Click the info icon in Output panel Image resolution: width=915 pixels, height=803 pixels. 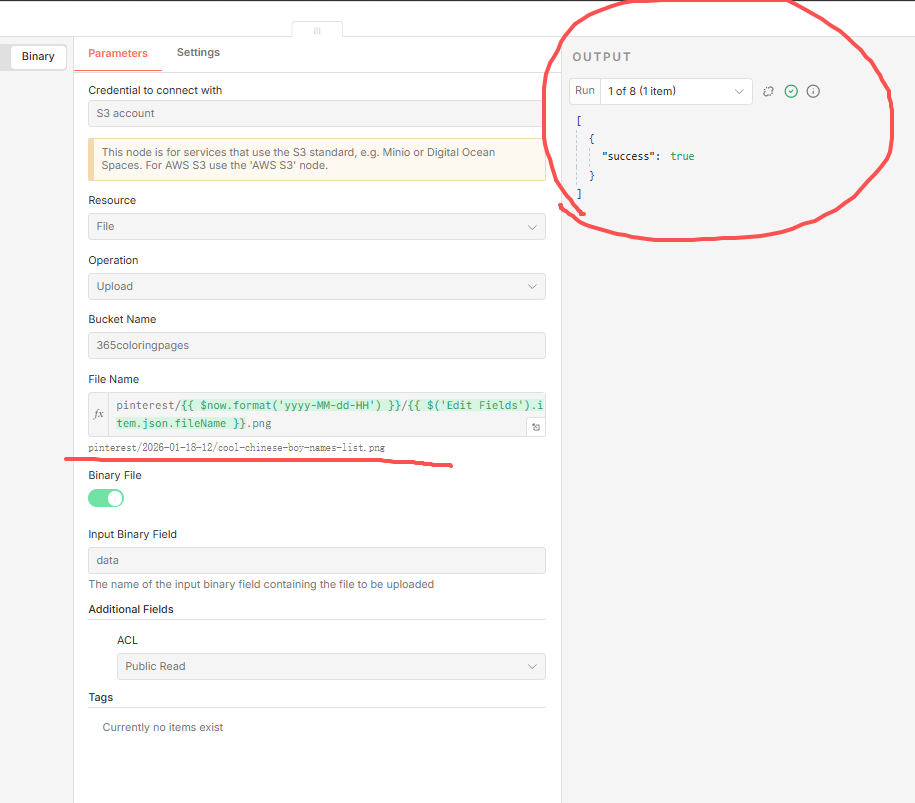click(813, 91)
